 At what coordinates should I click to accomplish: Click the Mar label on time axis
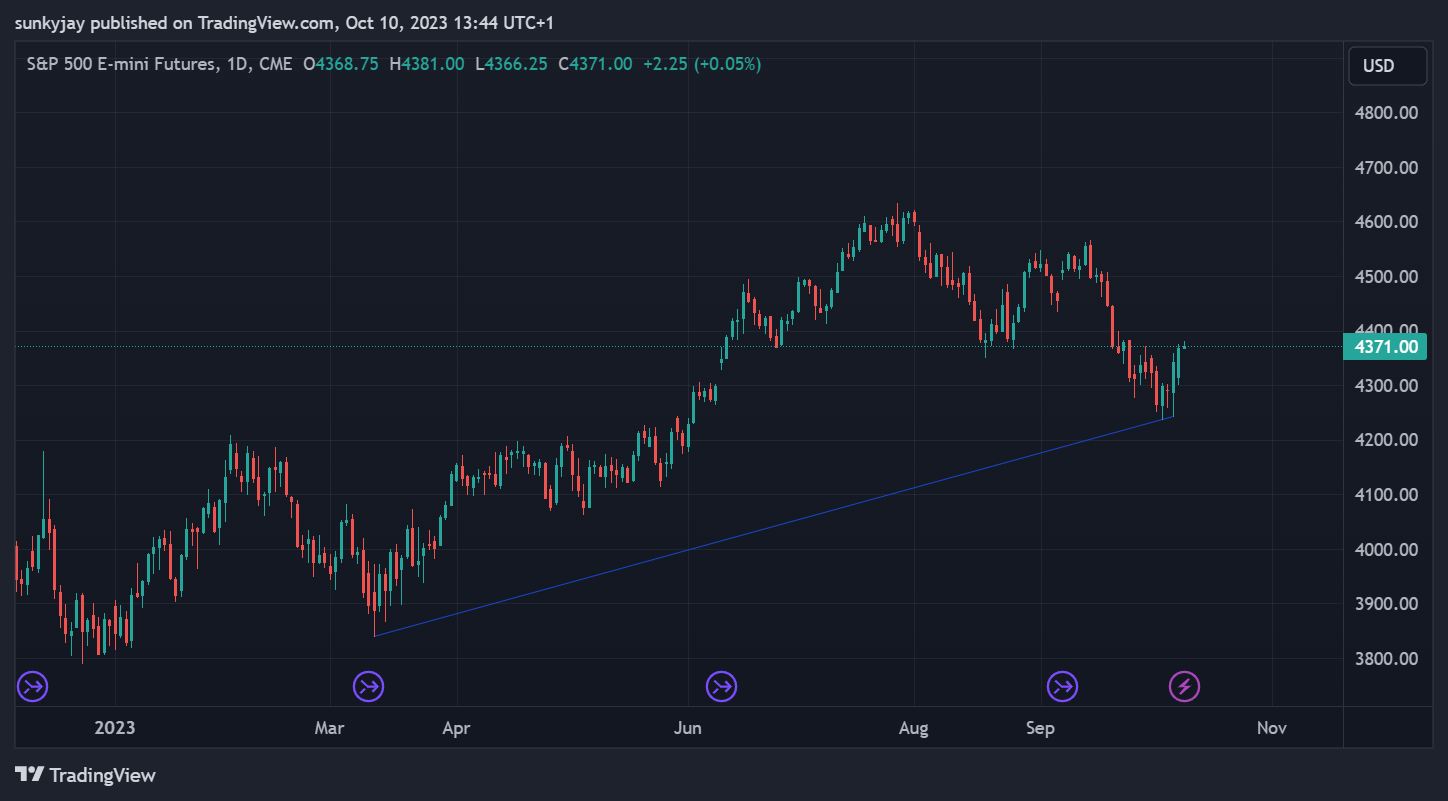[x=329, y=728]
